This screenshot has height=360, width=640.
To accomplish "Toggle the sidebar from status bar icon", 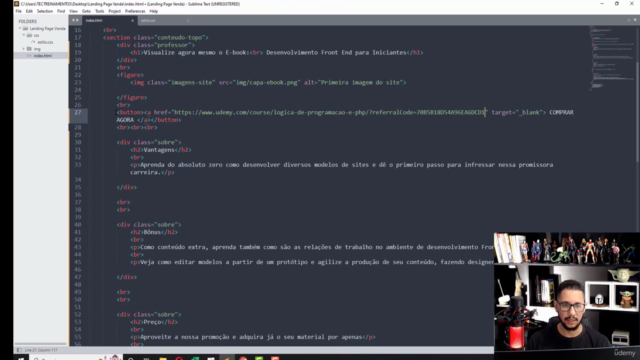I will coord(19,350).
